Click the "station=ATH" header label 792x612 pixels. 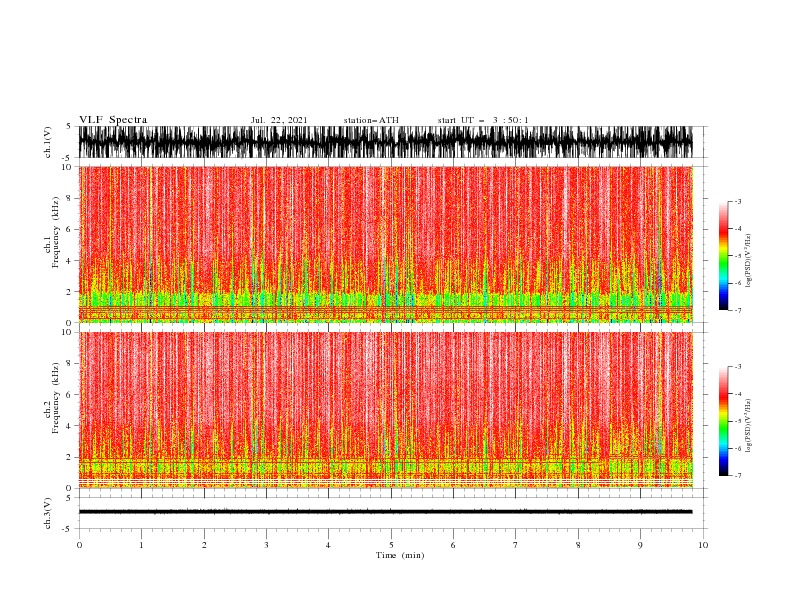coord(371,120)
